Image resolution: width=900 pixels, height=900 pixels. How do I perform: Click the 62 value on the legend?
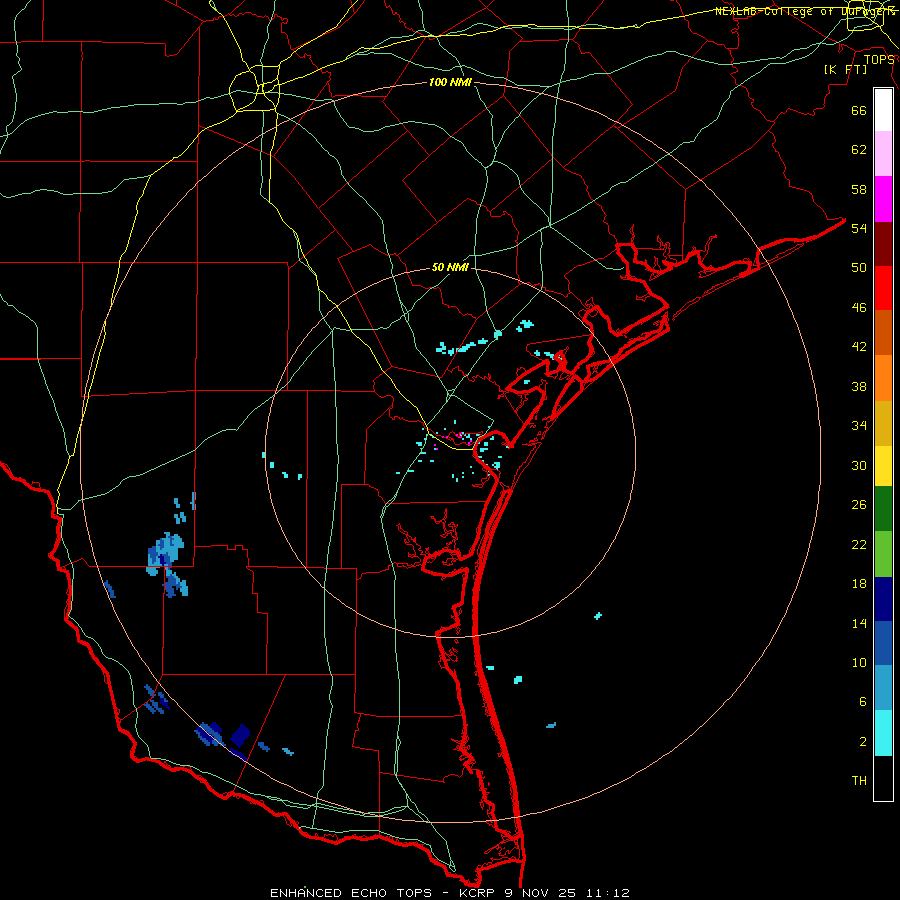pyautogui.click(x=859, y=150)
